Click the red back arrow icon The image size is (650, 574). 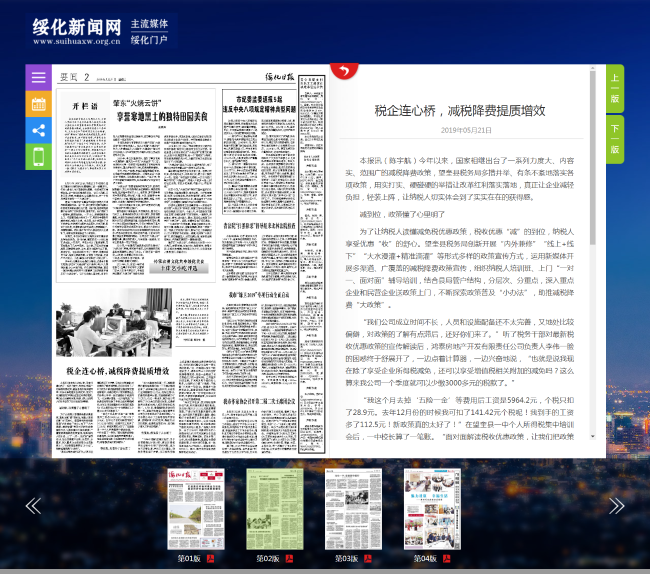click(344, 72)
